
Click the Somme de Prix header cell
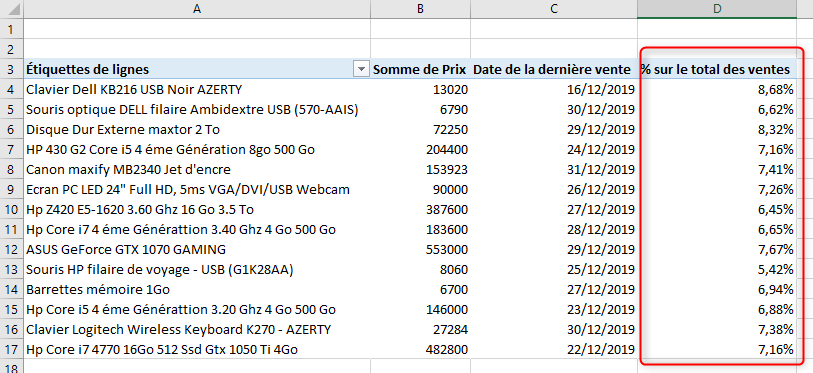[420, 69]
